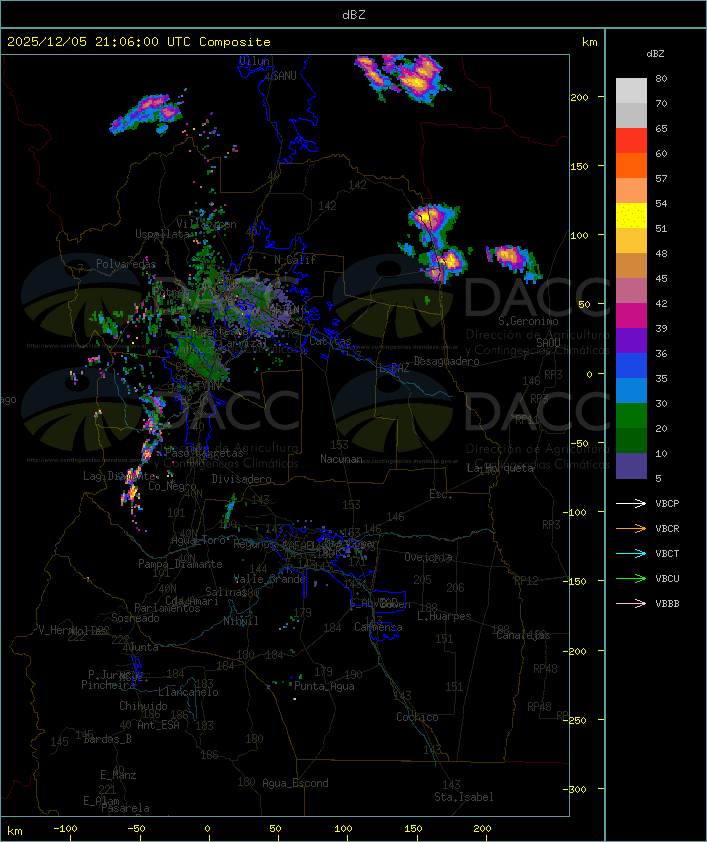Viewport: 707px width, 842px height.
Task: Click the dBZ title in top bar
Action: point(354,15)
